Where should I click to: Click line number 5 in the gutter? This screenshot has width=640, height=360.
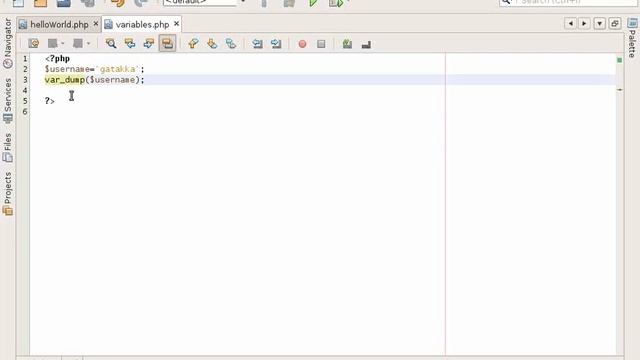click(25, 101)
